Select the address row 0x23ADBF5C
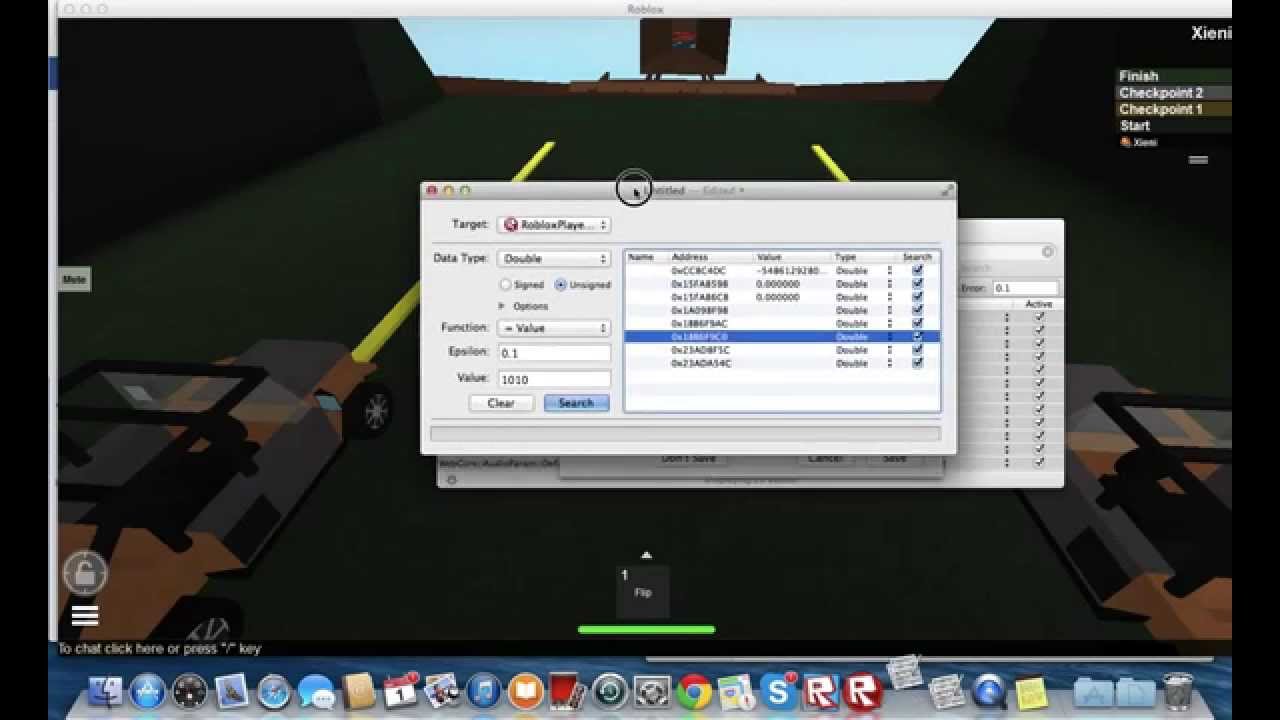 click(782, 350)
